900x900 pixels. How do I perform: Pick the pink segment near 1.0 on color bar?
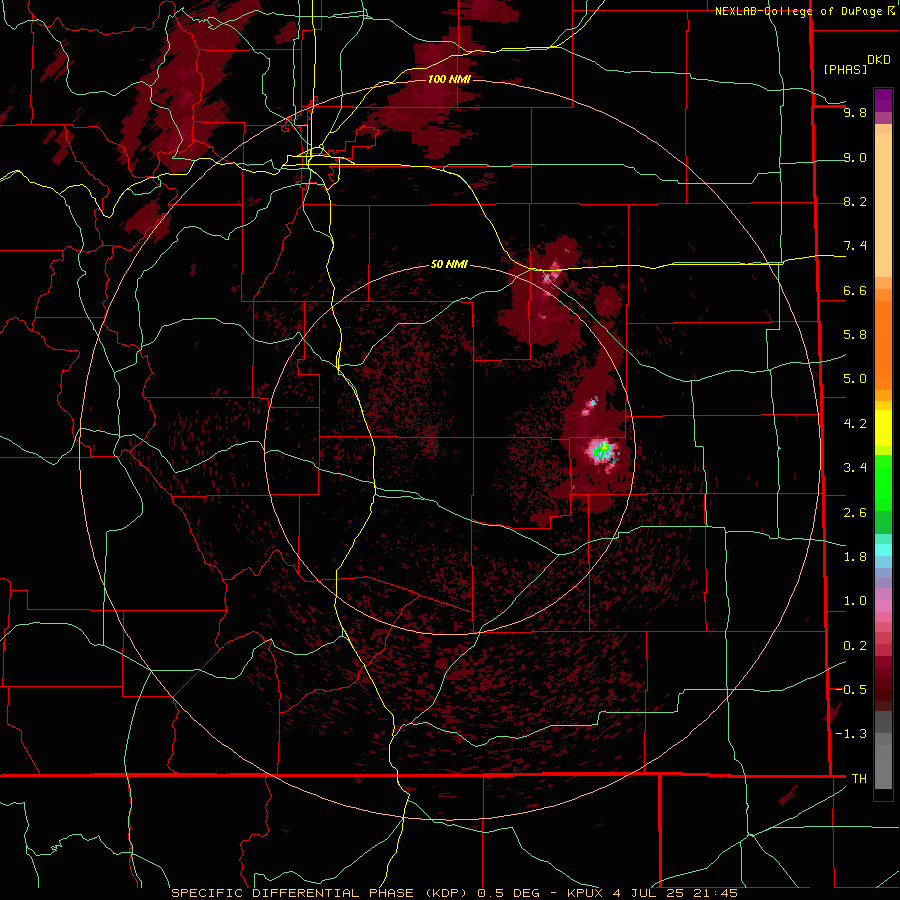[883, 606]
